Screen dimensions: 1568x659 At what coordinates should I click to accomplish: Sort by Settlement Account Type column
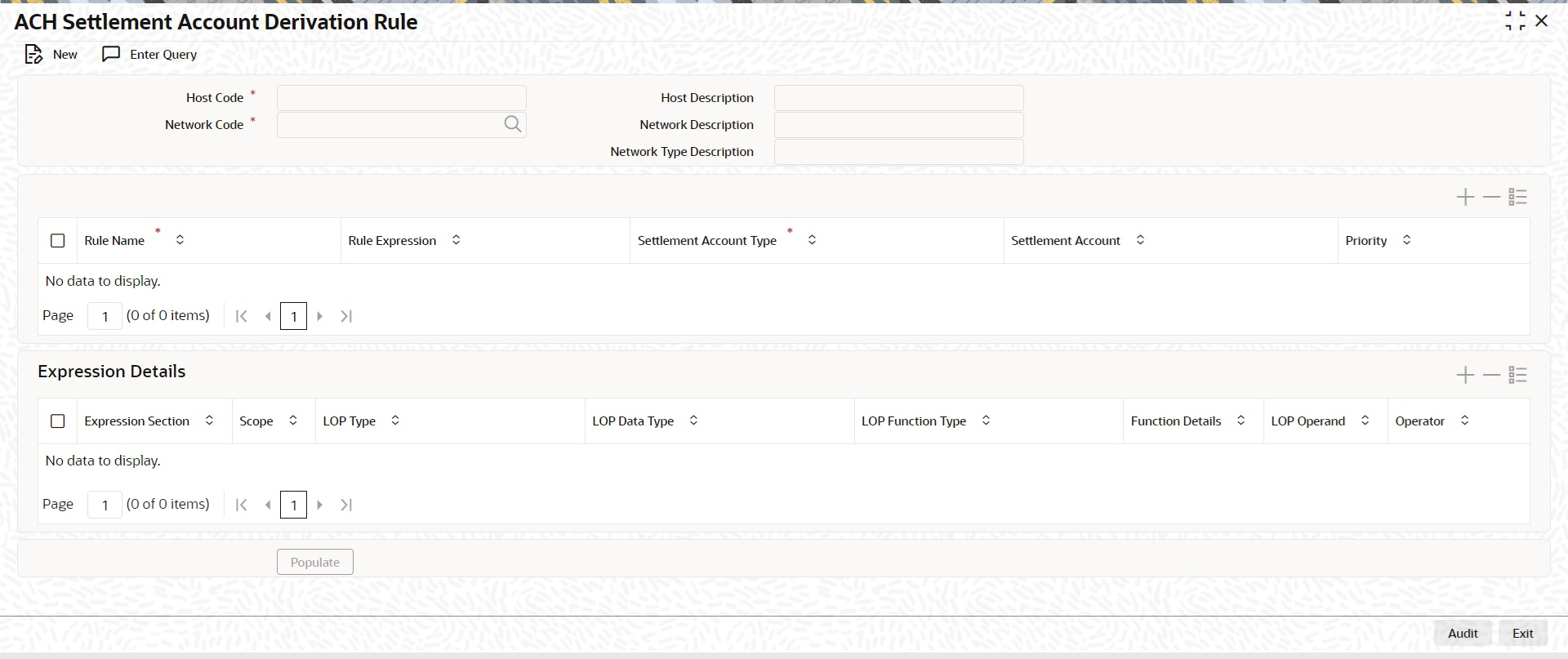[x=812, y=240]
